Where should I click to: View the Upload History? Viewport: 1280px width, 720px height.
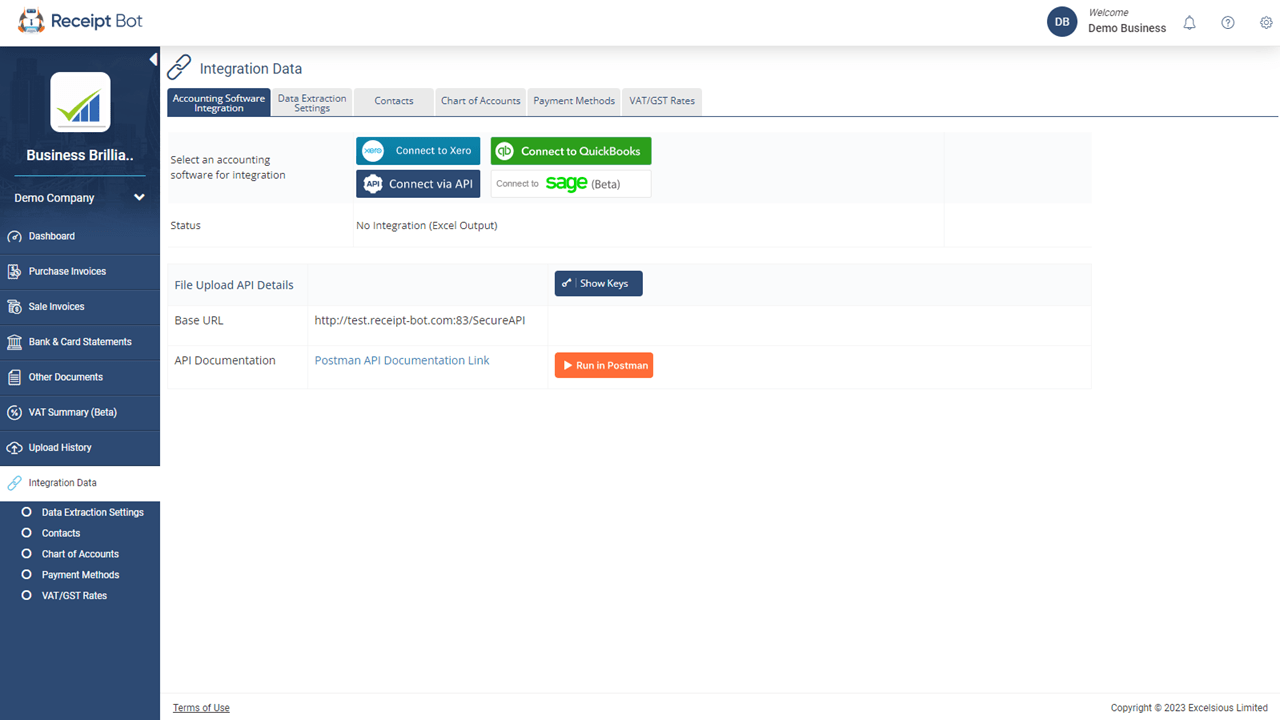tap(61, 447)
